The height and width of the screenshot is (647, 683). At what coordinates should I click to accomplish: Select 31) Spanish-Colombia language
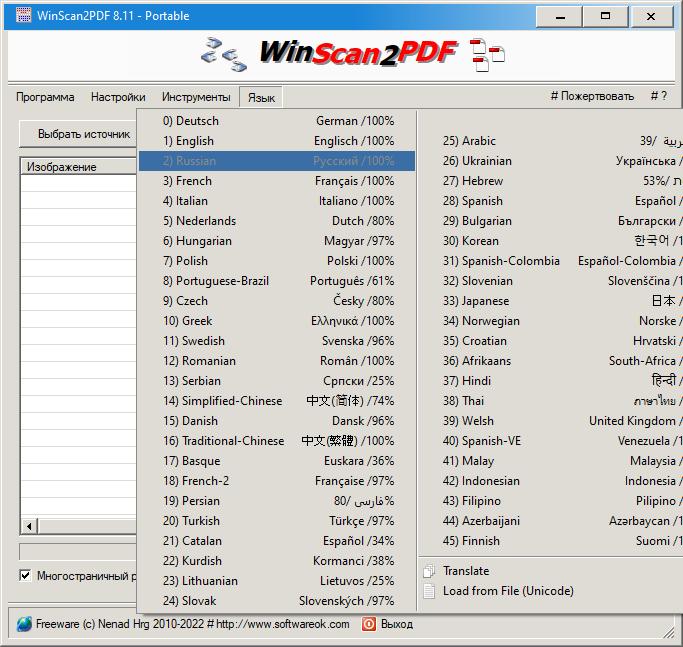(551, 261)
